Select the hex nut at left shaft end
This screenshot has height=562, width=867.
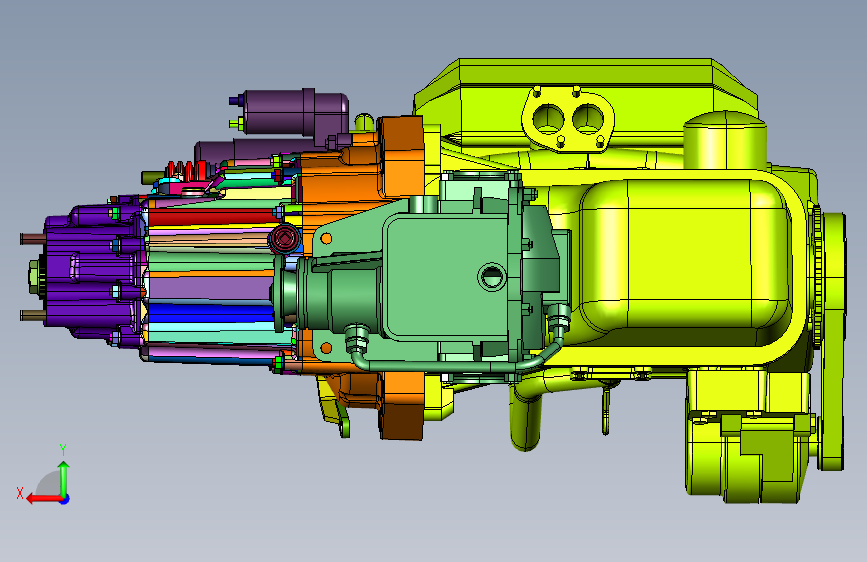pos(36,277)
